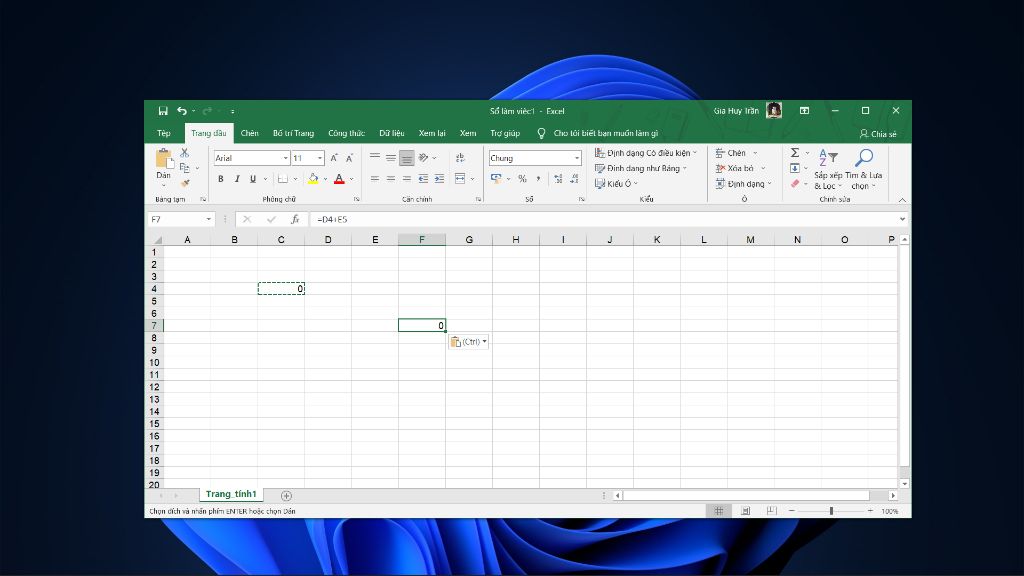Click the Ribbon Display Options icon
The height and width of the screenshot is (576, 1024).
coord(805,111)
